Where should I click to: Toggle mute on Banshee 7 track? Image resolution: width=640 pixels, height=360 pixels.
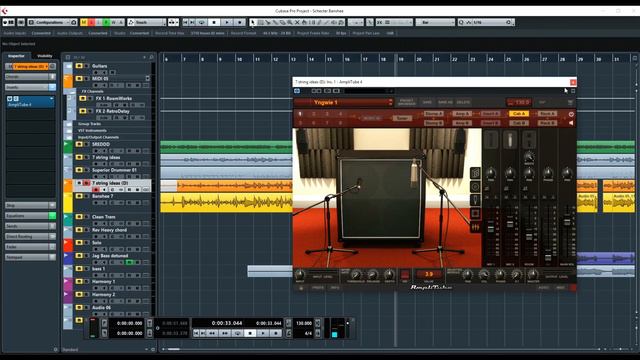(x=79, y=196)
